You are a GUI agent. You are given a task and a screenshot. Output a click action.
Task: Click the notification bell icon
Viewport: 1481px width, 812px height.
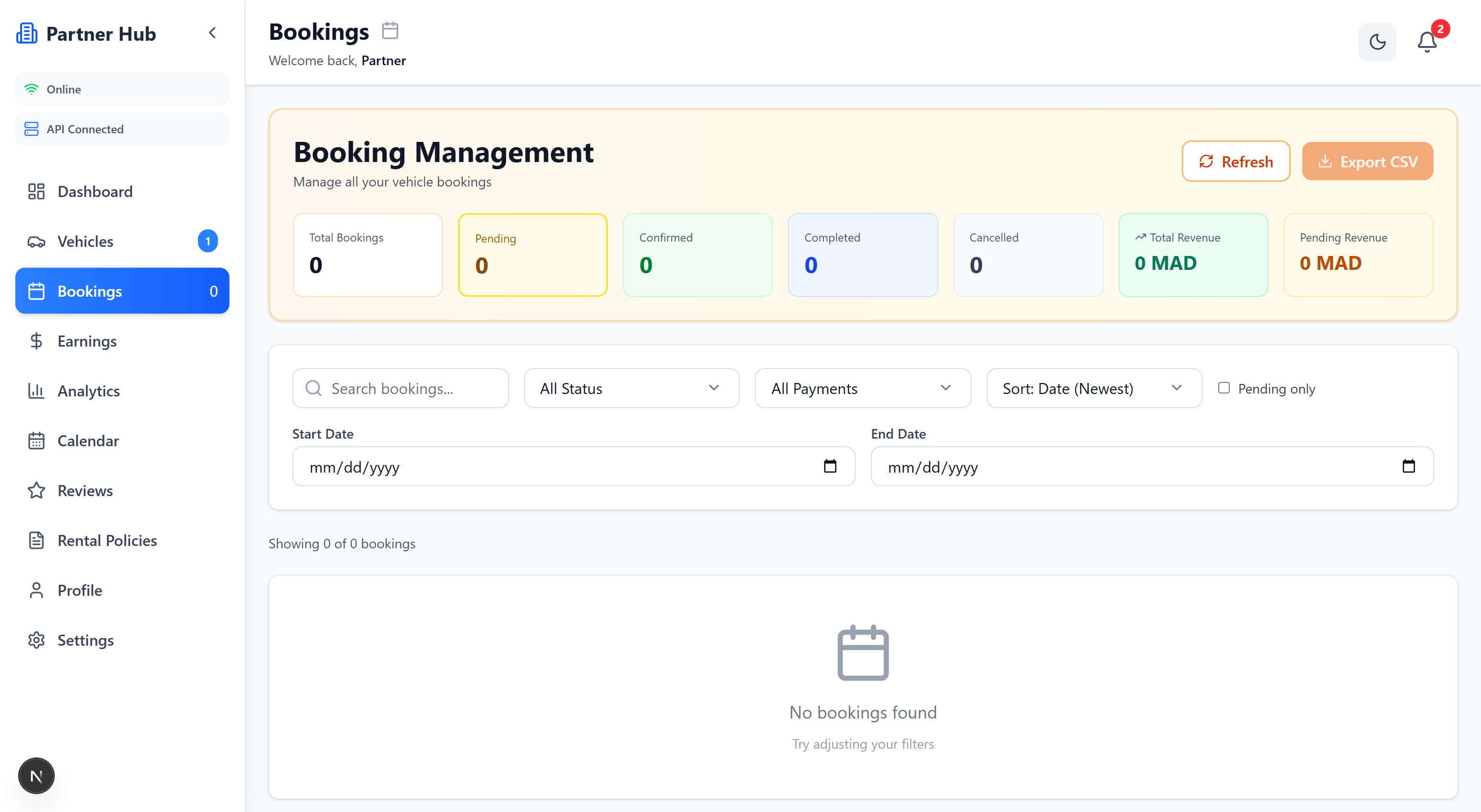click(1426, 42)
